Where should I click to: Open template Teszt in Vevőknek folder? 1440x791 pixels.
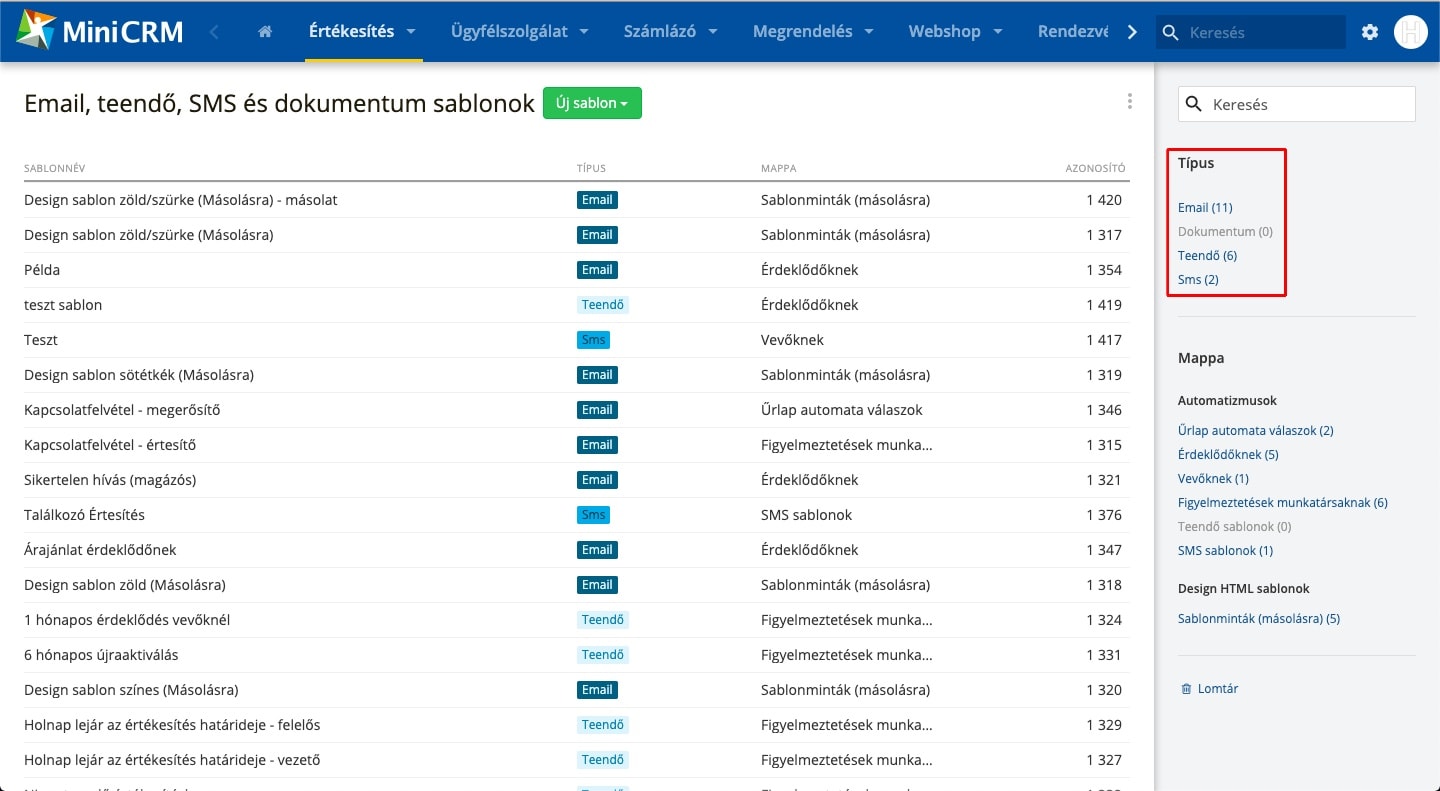point(41,340)
